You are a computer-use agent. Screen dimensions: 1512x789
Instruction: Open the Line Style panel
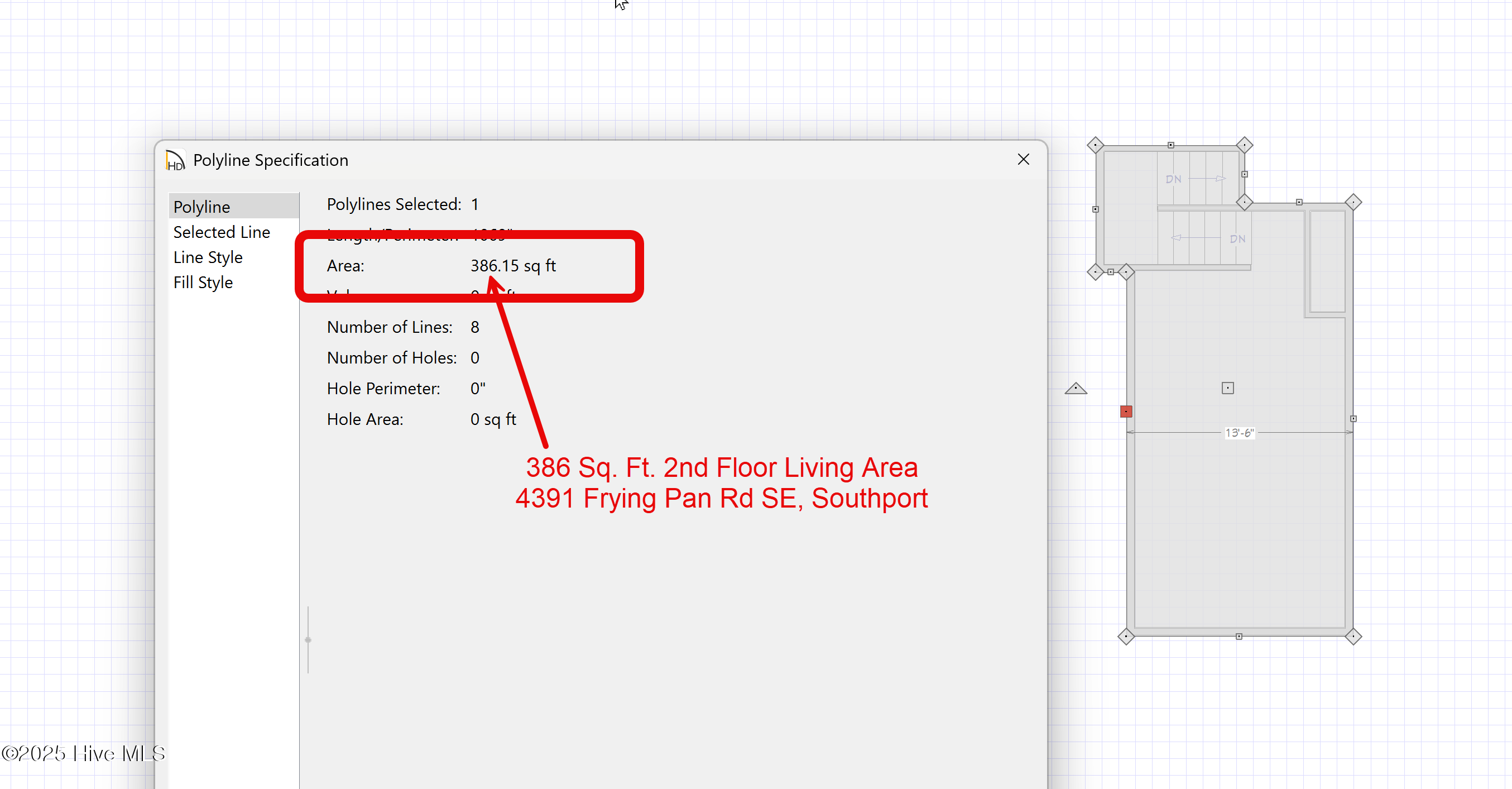(x=207, y=257)
